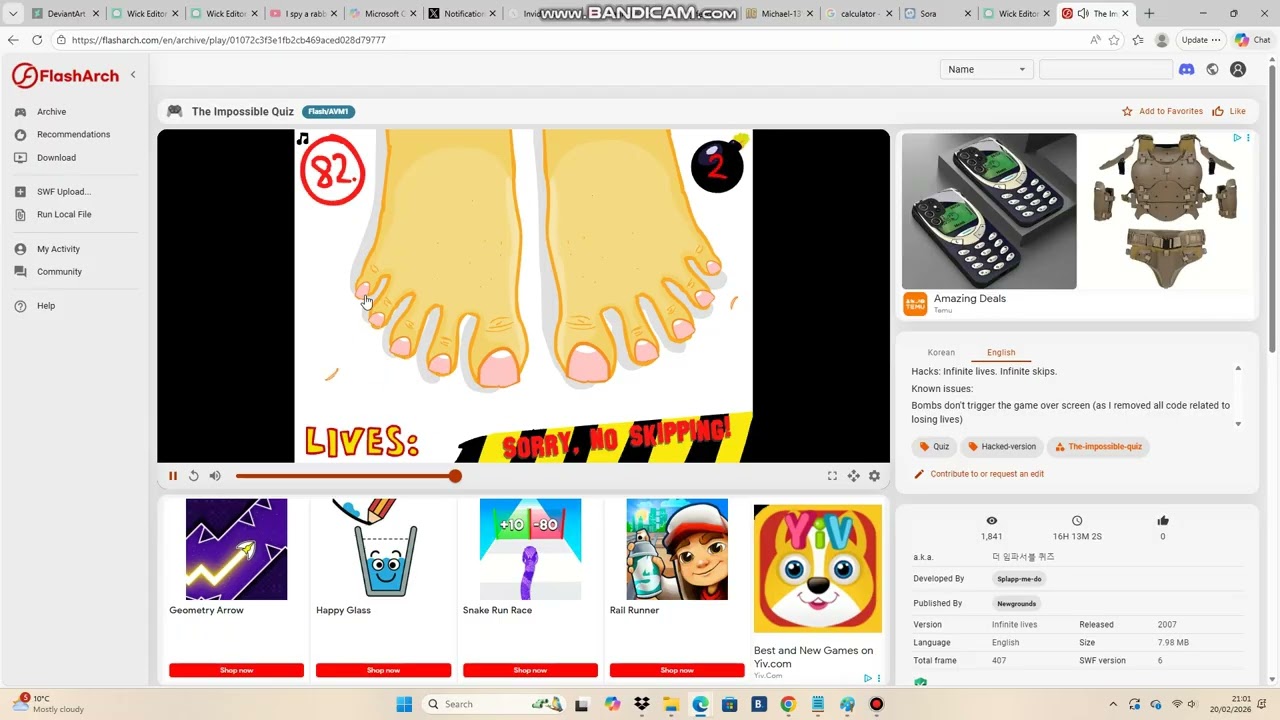Launch Google Chrome from the taskbar

(x=788, y=704)
